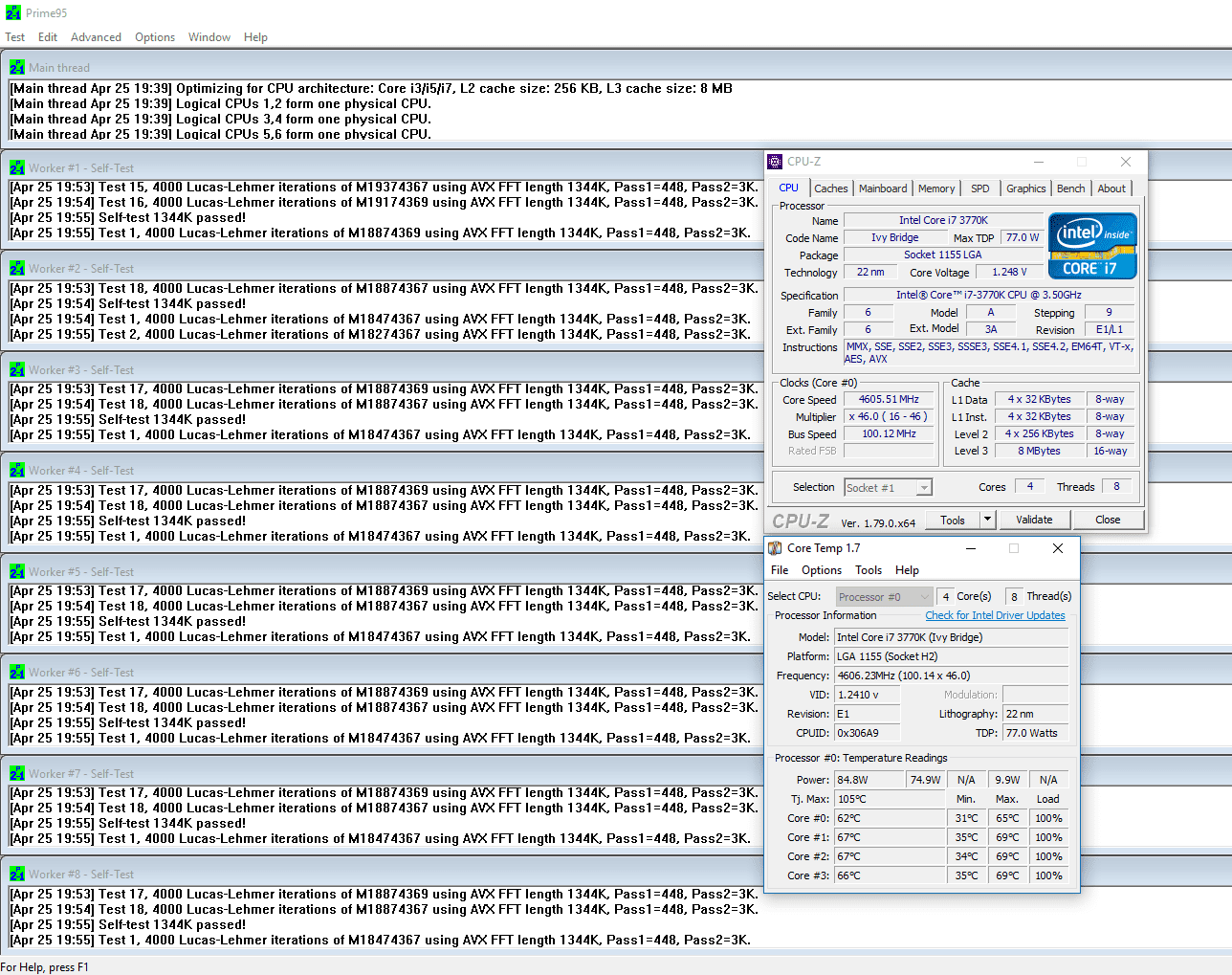Open the Edit menu in Prime95
This screenshot has width=1232, height=975.
[48, 37]
